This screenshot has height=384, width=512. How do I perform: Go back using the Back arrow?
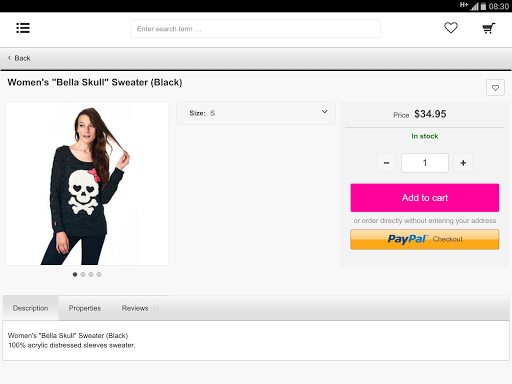pos(19,58)
